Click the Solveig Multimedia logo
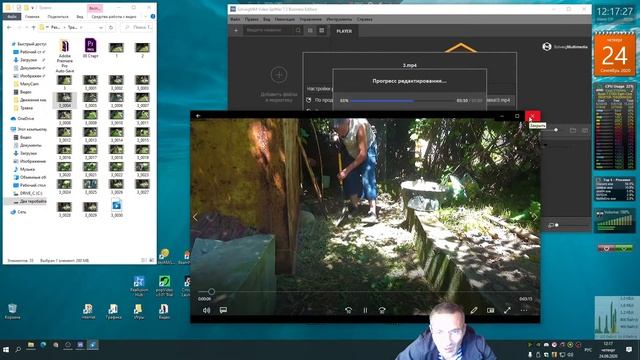Image resolution: width=640 pixels, height=360 pixels. [x=565, y=47]
